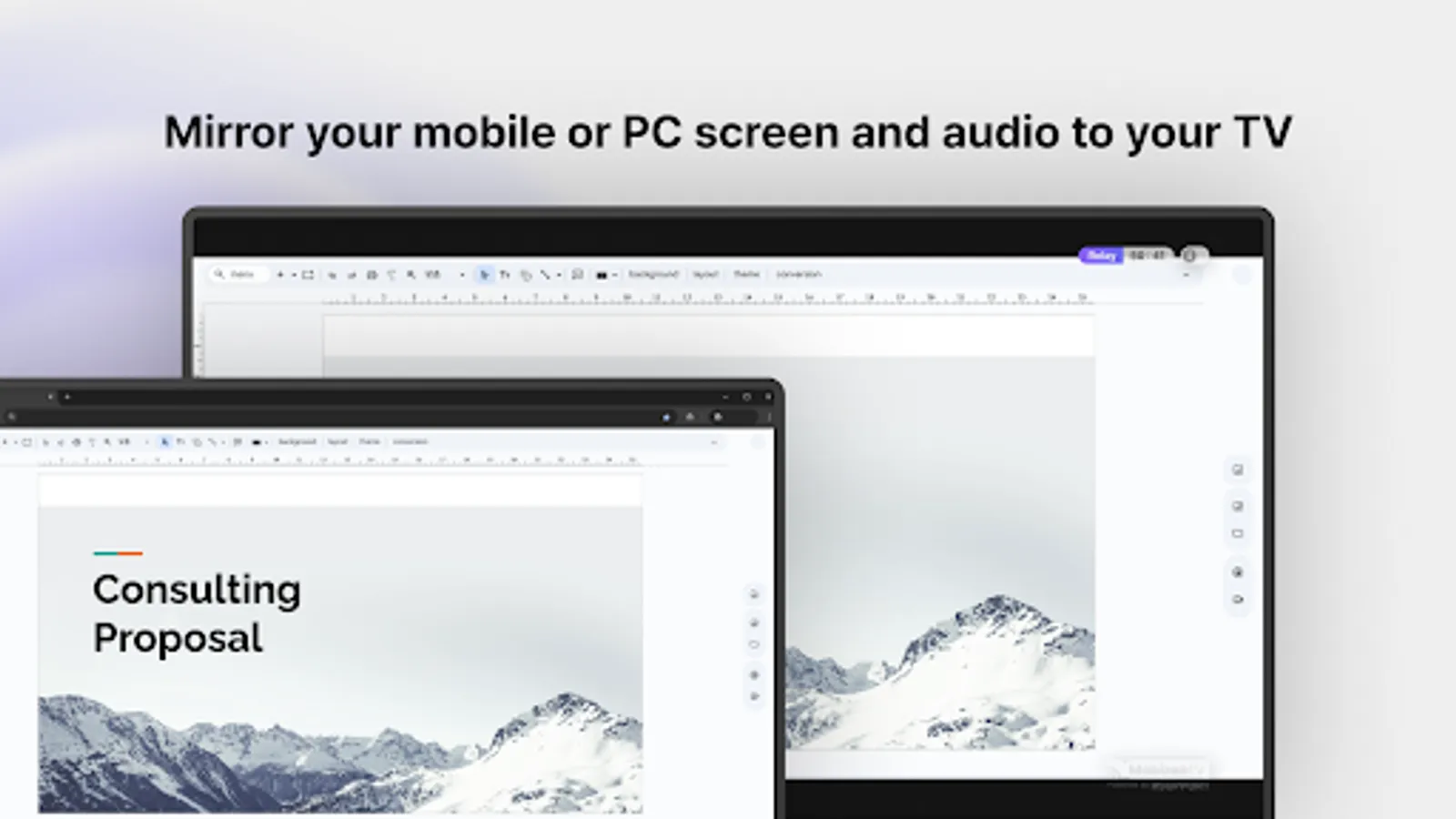Open the Layout options
This screenshot has height=819, width=1456.
(706, 274)
